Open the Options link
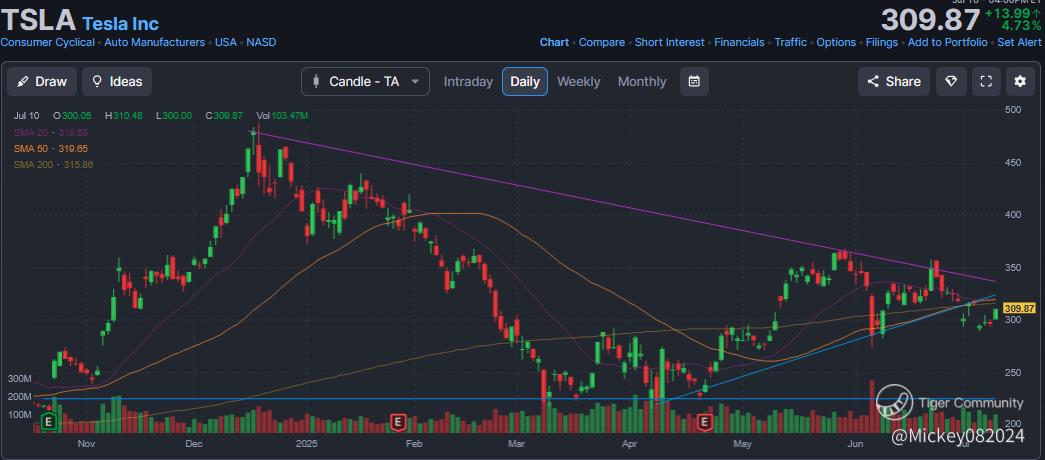The width and height of the screenshot is (1045, 460). pyautogui.click(x=836, y=42)
